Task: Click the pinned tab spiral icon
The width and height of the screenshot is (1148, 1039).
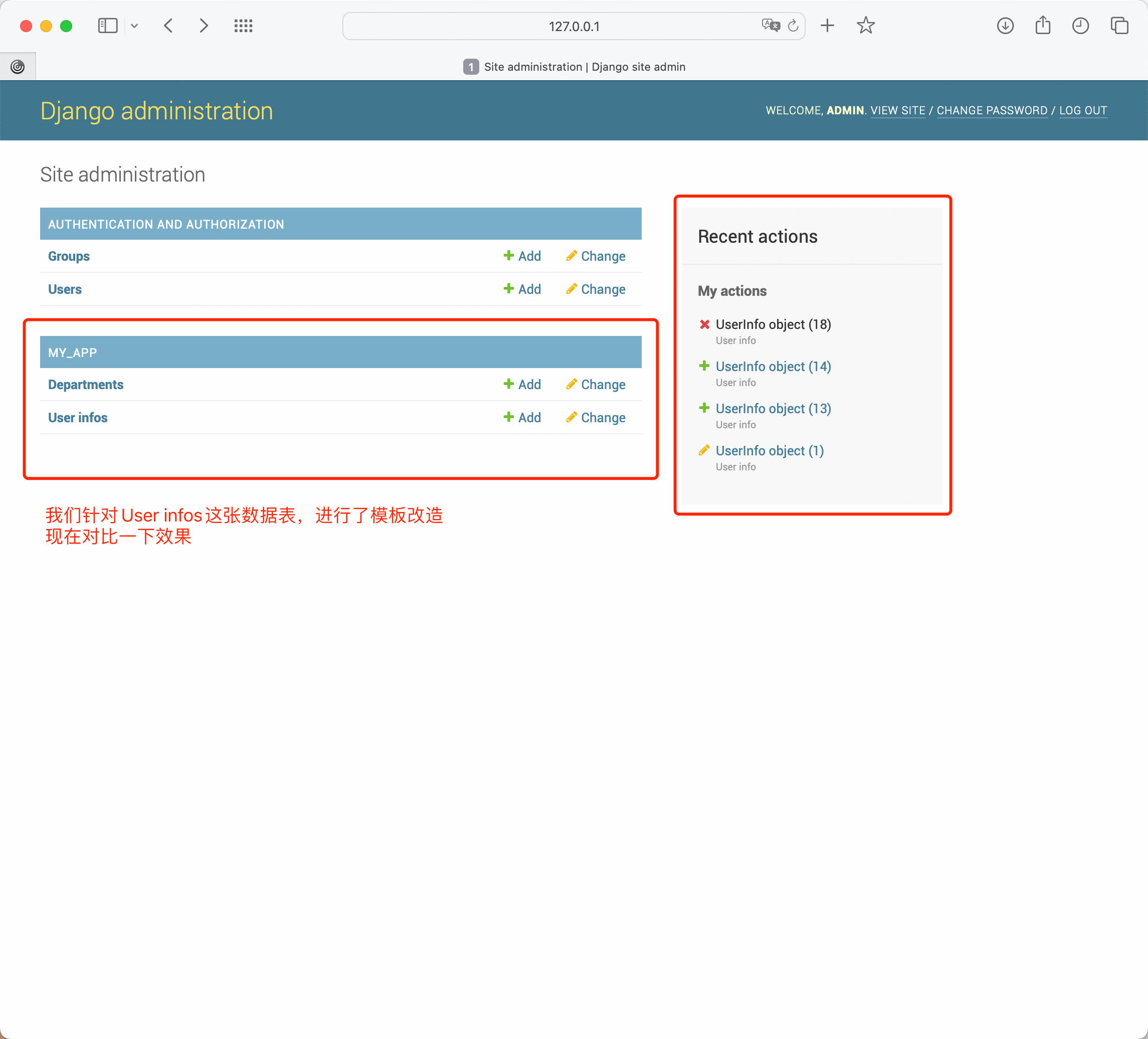Action: 18,67
